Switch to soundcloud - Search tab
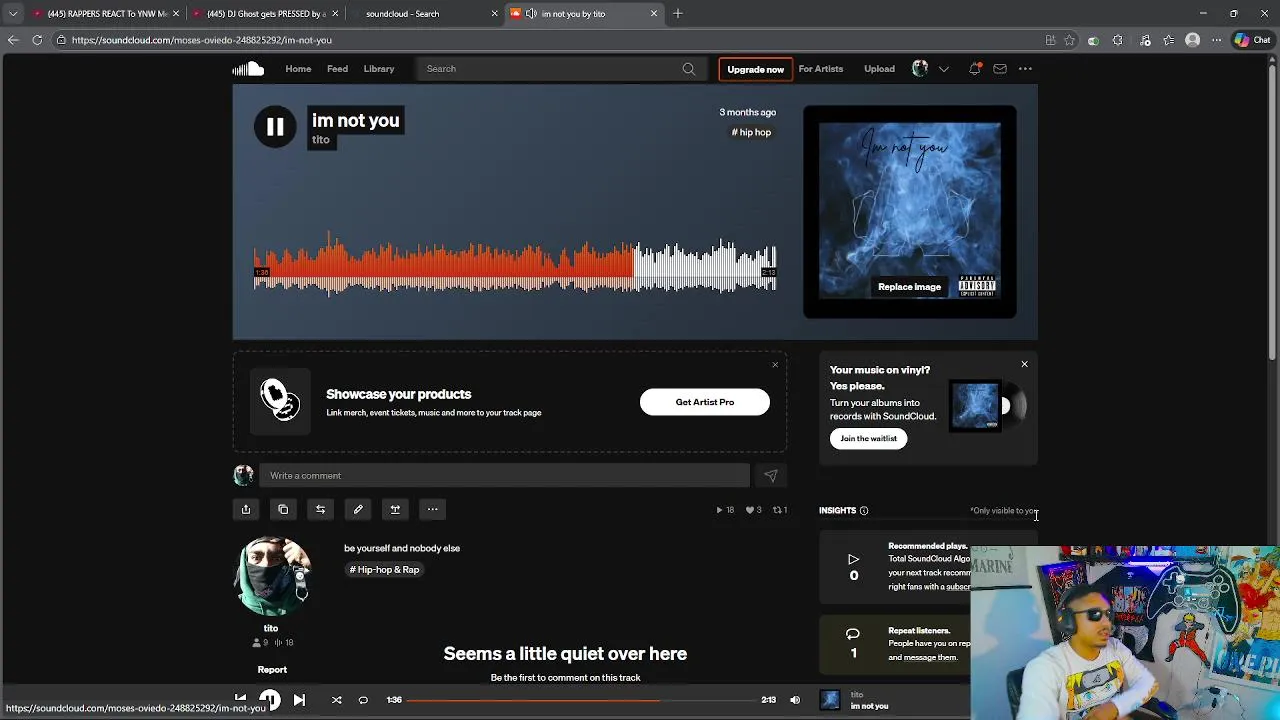 (424, 14)
